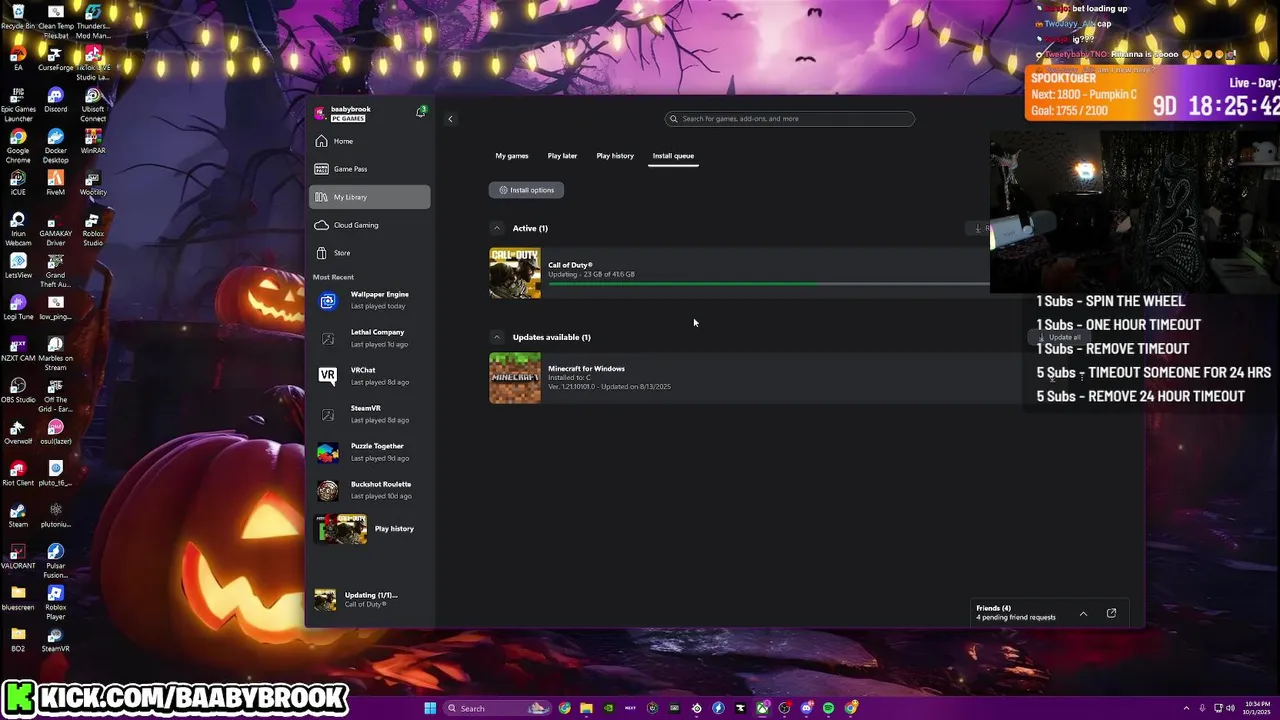Screen dimensions: 1280x720
Task: Collapse the Updates available (1) section
Action: pos(497,337)
